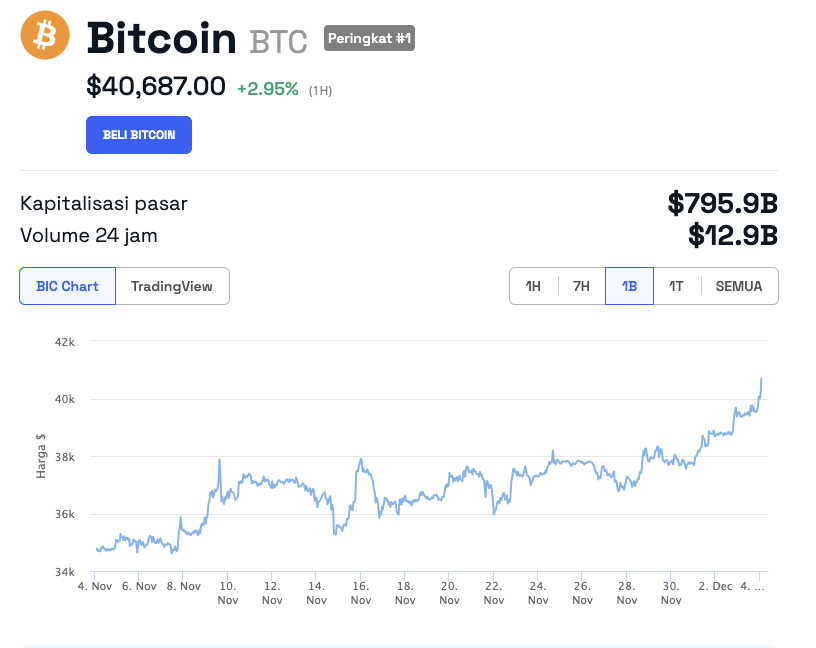Select the 7H time range

581,286
